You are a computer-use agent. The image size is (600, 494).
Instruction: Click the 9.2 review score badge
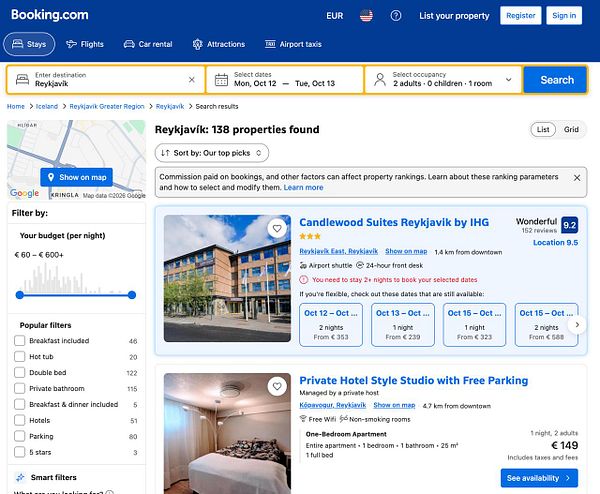569,225
